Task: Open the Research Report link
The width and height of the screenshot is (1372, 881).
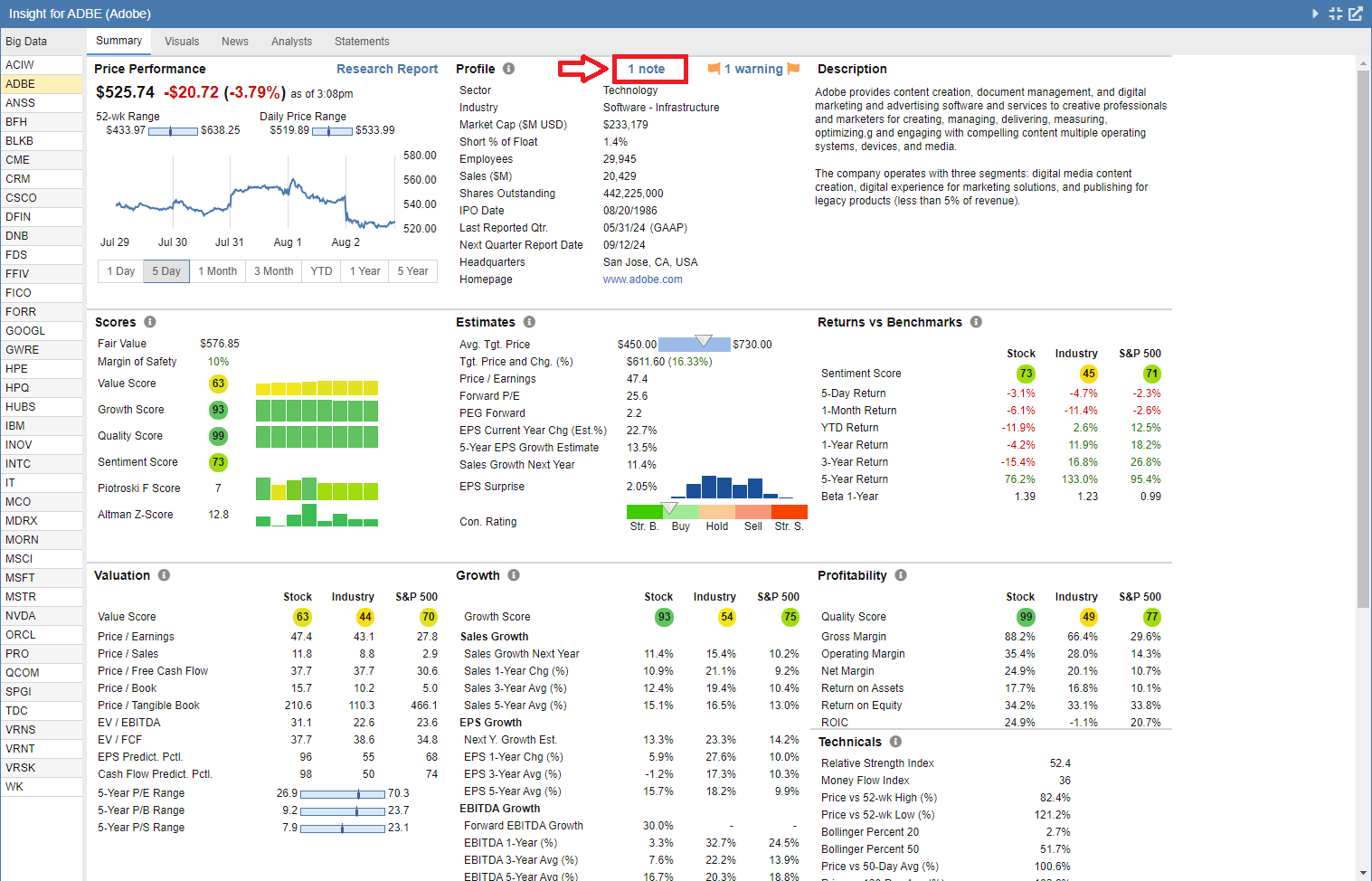Action: click(387, 69)
